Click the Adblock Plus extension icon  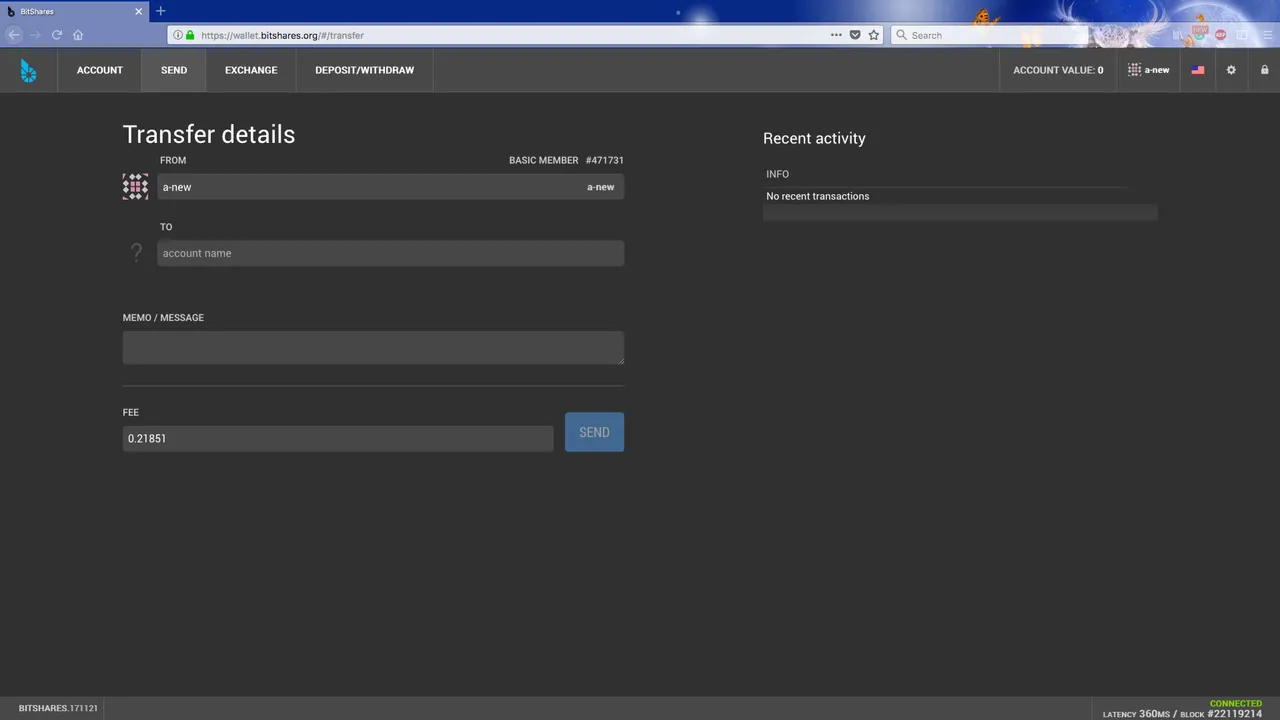pos(1221,35)
